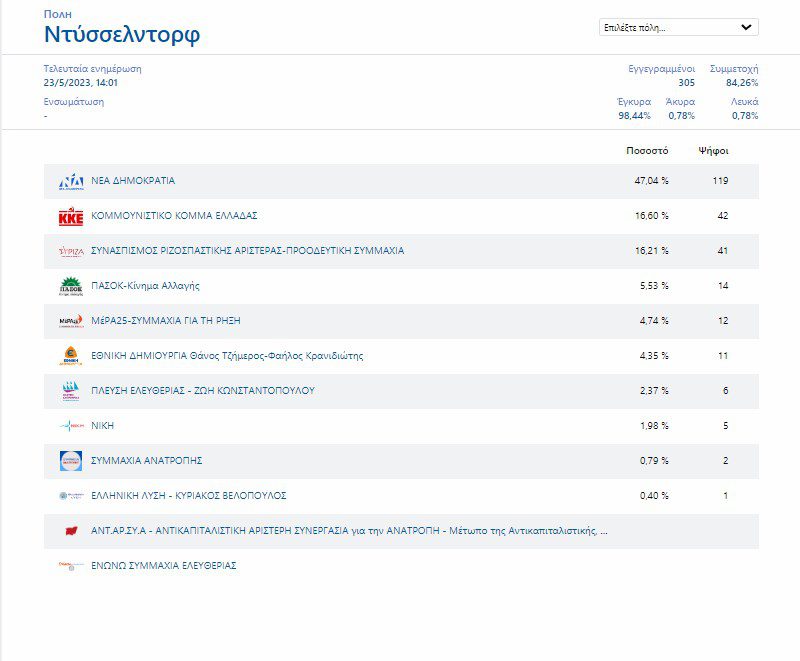Click the ΜέΡΑ25 party logo

tap(71, 321)
